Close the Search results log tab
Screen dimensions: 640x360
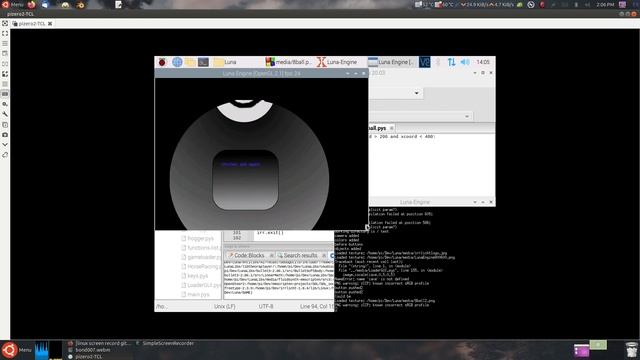[324, 256]
